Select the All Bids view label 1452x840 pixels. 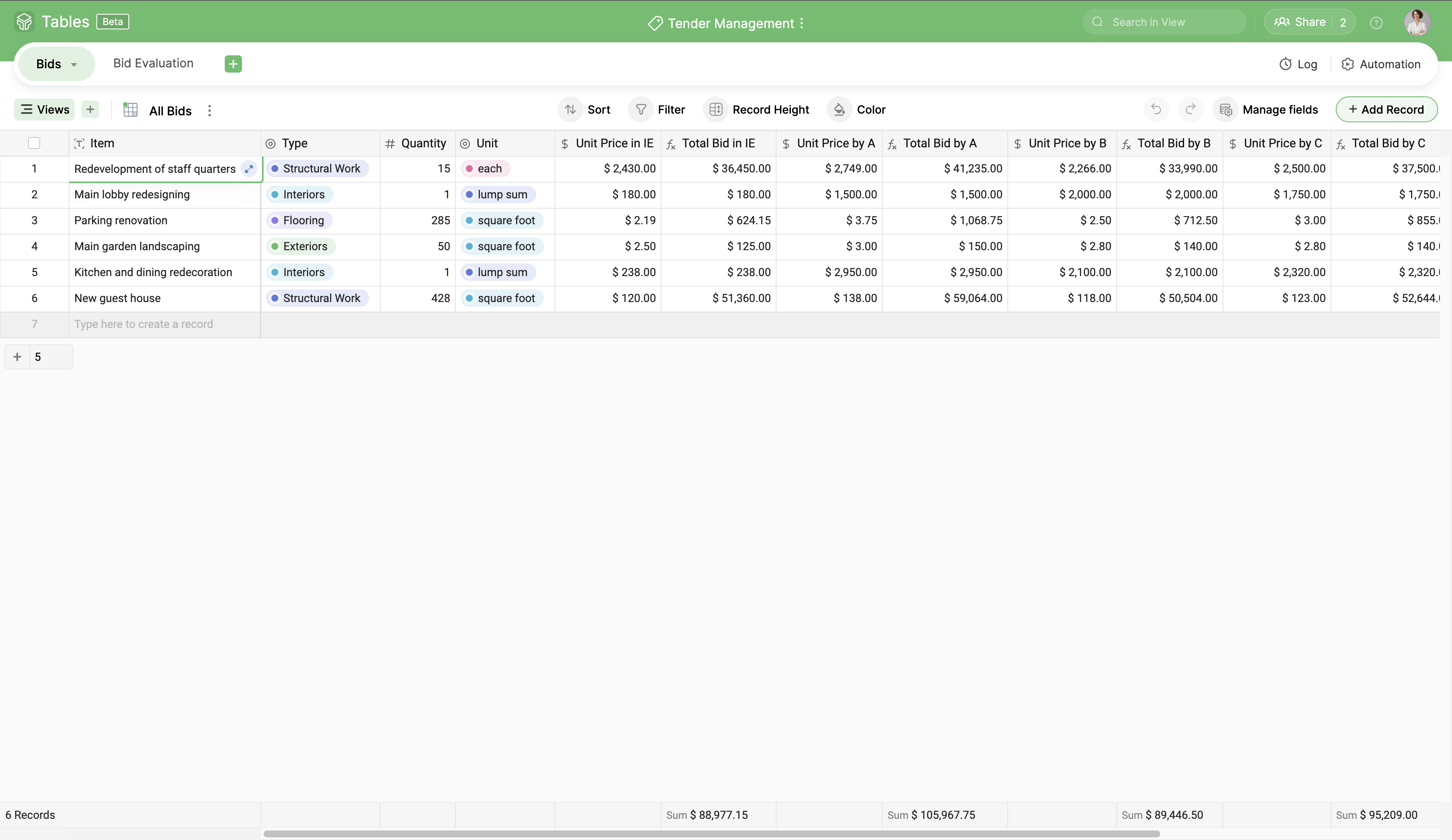click(170, 111)
